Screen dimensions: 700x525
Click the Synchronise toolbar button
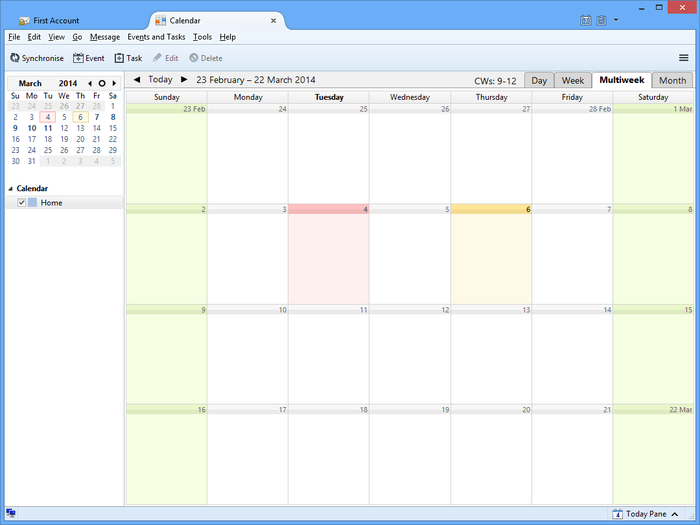coord(37,58)
